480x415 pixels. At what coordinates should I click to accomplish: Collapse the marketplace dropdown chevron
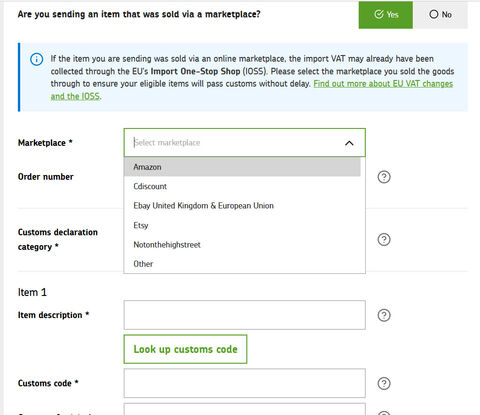point(349,143)
